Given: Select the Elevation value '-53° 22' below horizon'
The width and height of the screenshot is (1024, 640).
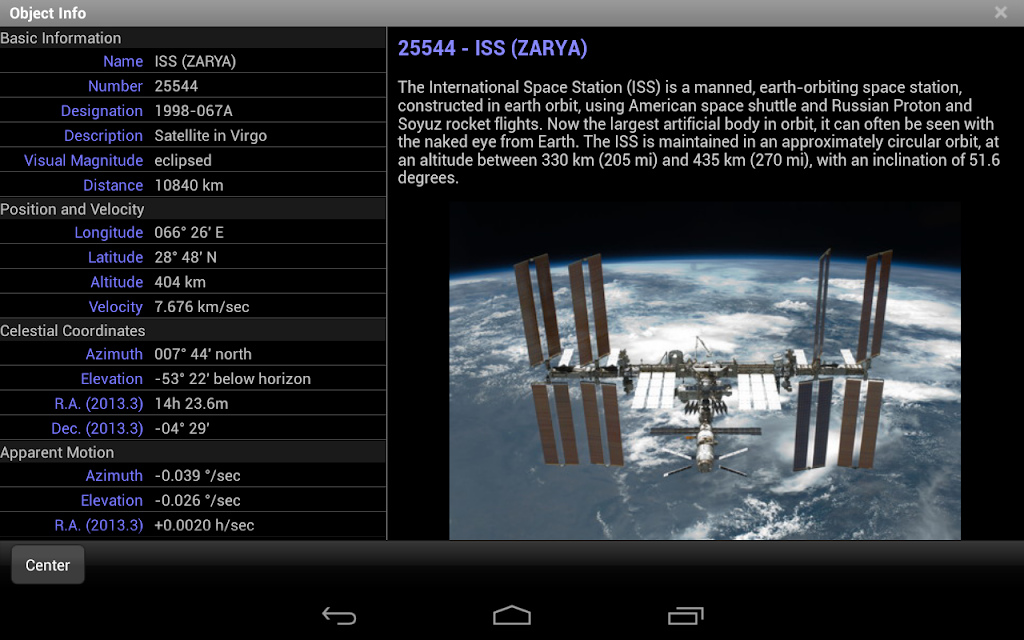Looking at the screenshot, I should tap(232, 379).
